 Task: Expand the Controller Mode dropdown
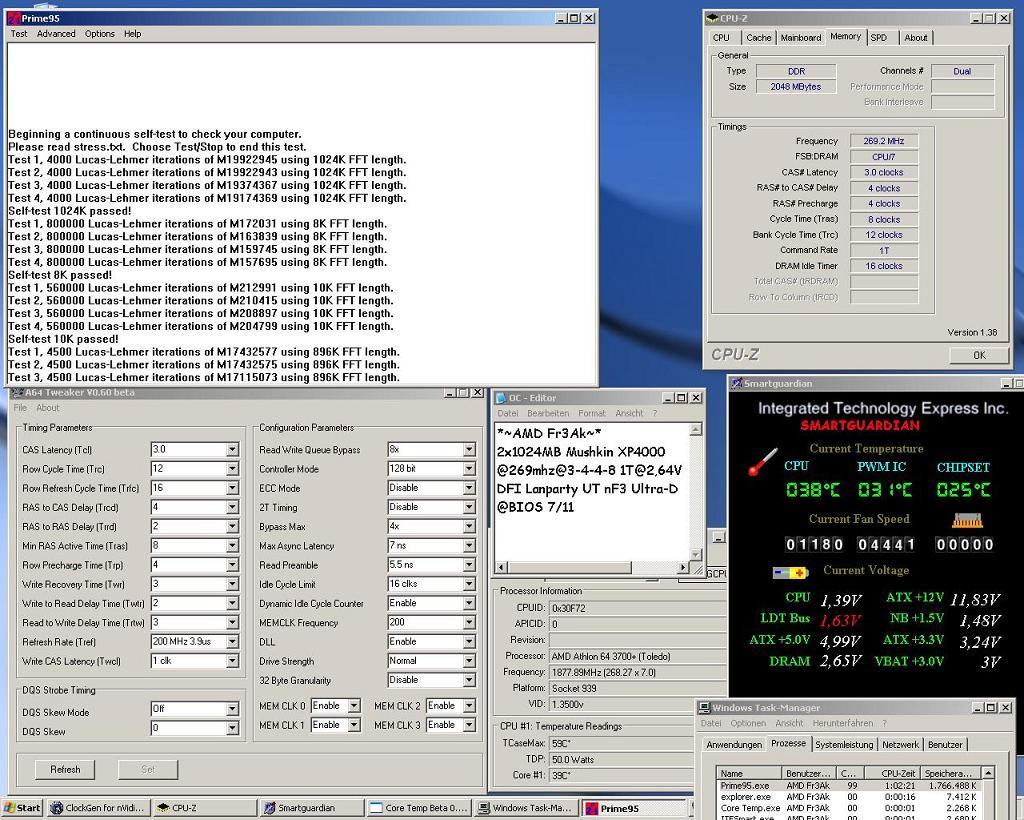coord(469,469)
